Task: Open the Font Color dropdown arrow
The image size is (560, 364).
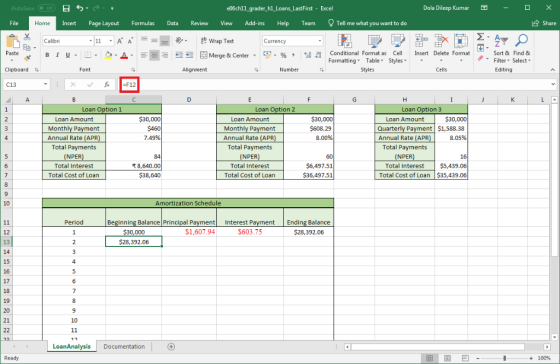Action: (132, 55)
